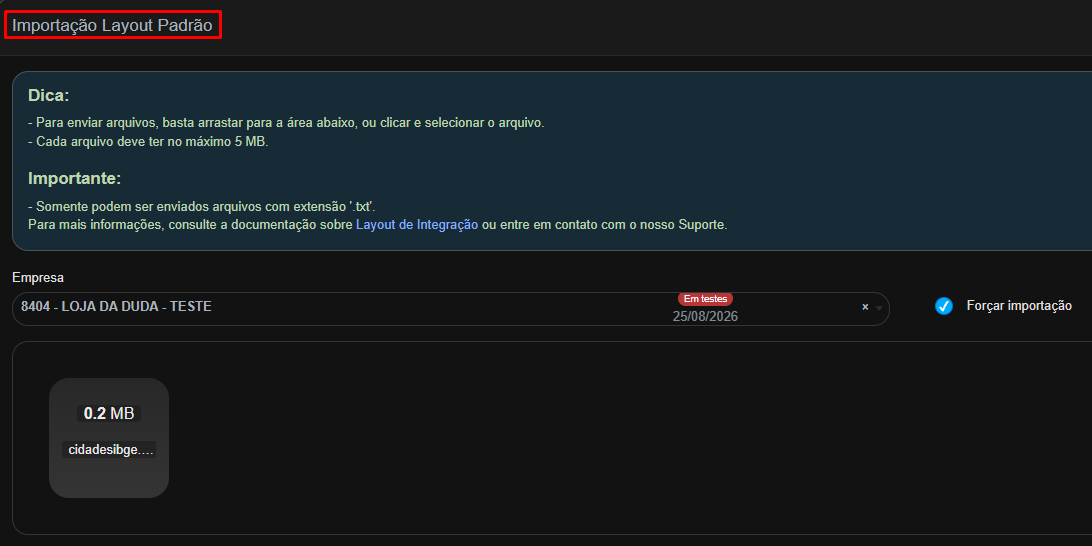This screenshot has height=546, width=1092.
Task: Click the red Em testes badge
Action: click(x=705, y=299)
